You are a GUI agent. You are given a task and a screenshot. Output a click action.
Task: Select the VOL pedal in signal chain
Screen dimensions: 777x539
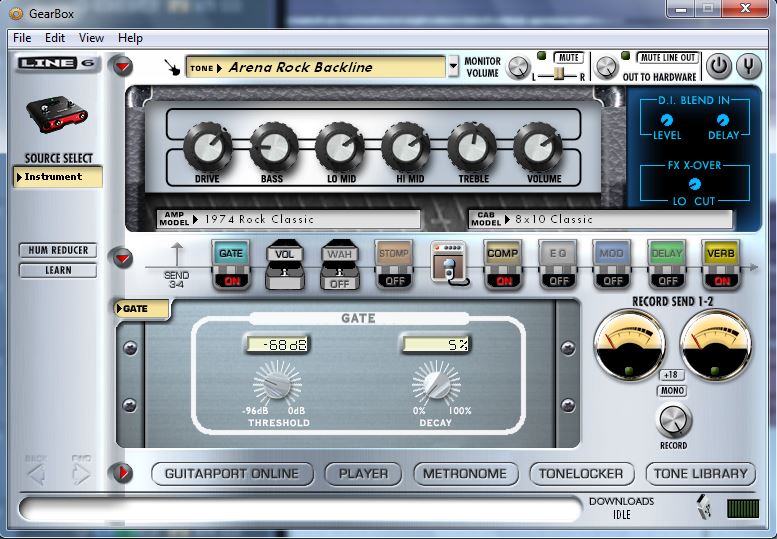[284, 265]
